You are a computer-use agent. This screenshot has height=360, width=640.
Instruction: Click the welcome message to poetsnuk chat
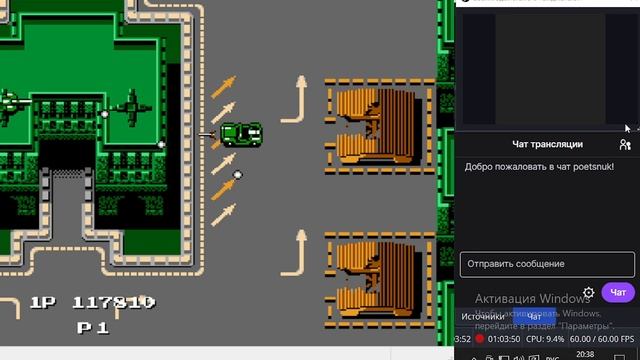[x=539, y=167]
